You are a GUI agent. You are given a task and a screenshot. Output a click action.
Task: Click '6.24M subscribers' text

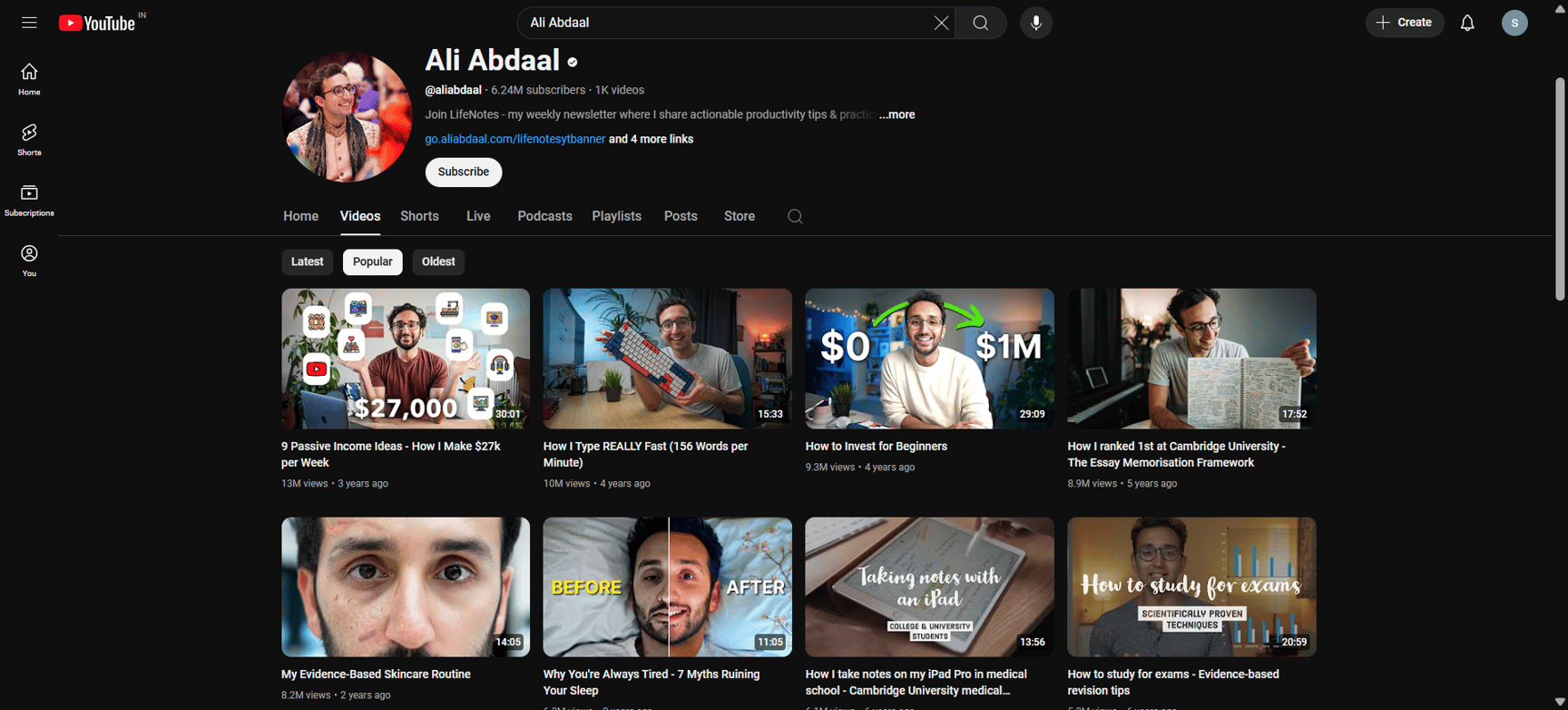[x=538, y=90]
